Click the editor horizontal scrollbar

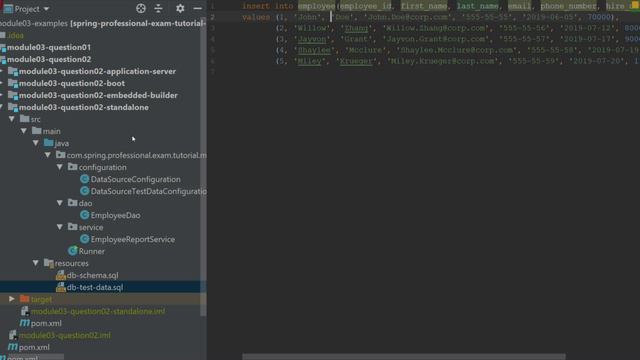(404, 357)
